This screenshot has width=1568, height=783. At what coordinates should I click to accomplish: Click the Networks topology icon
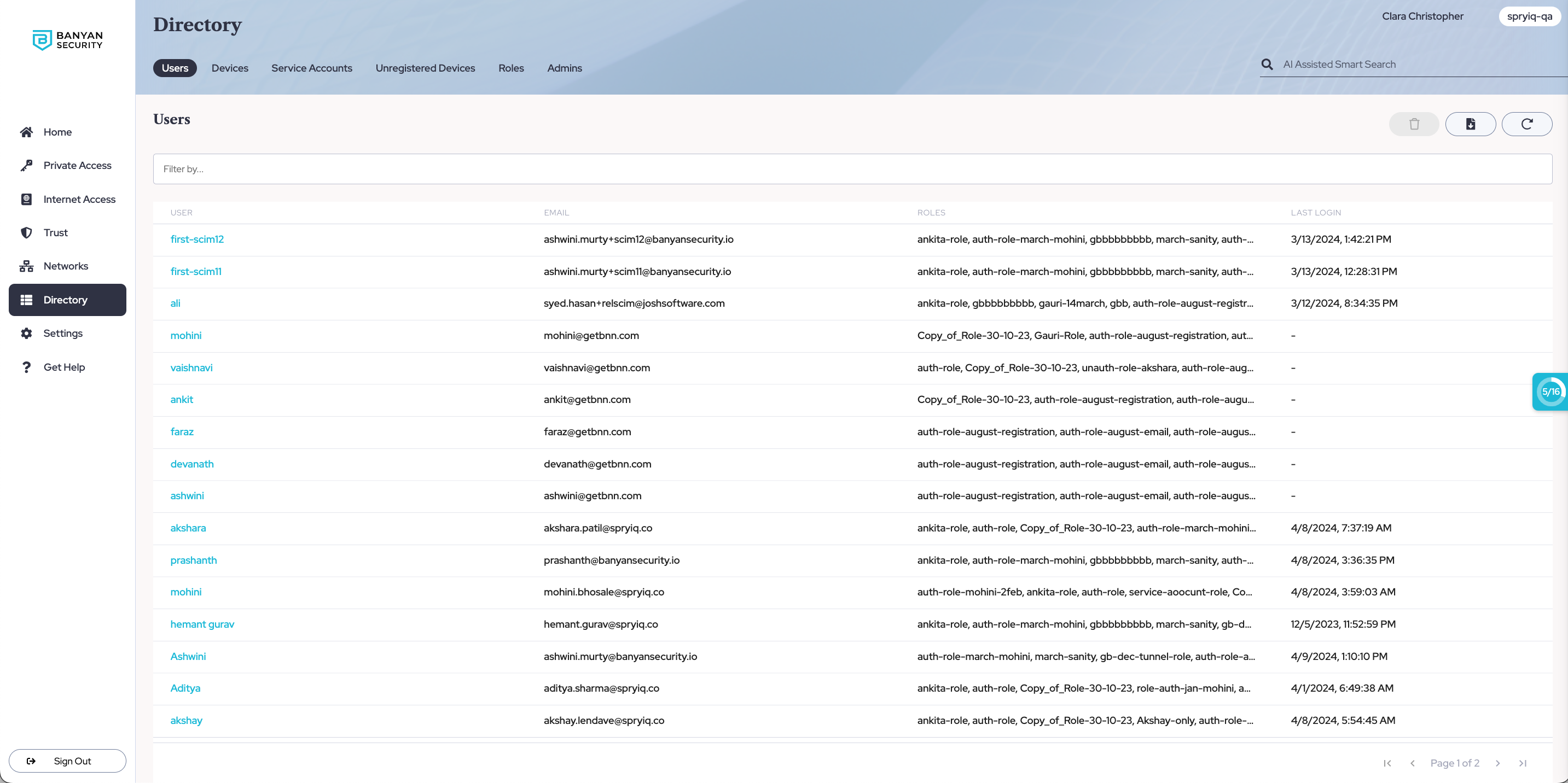pos(26,266)
